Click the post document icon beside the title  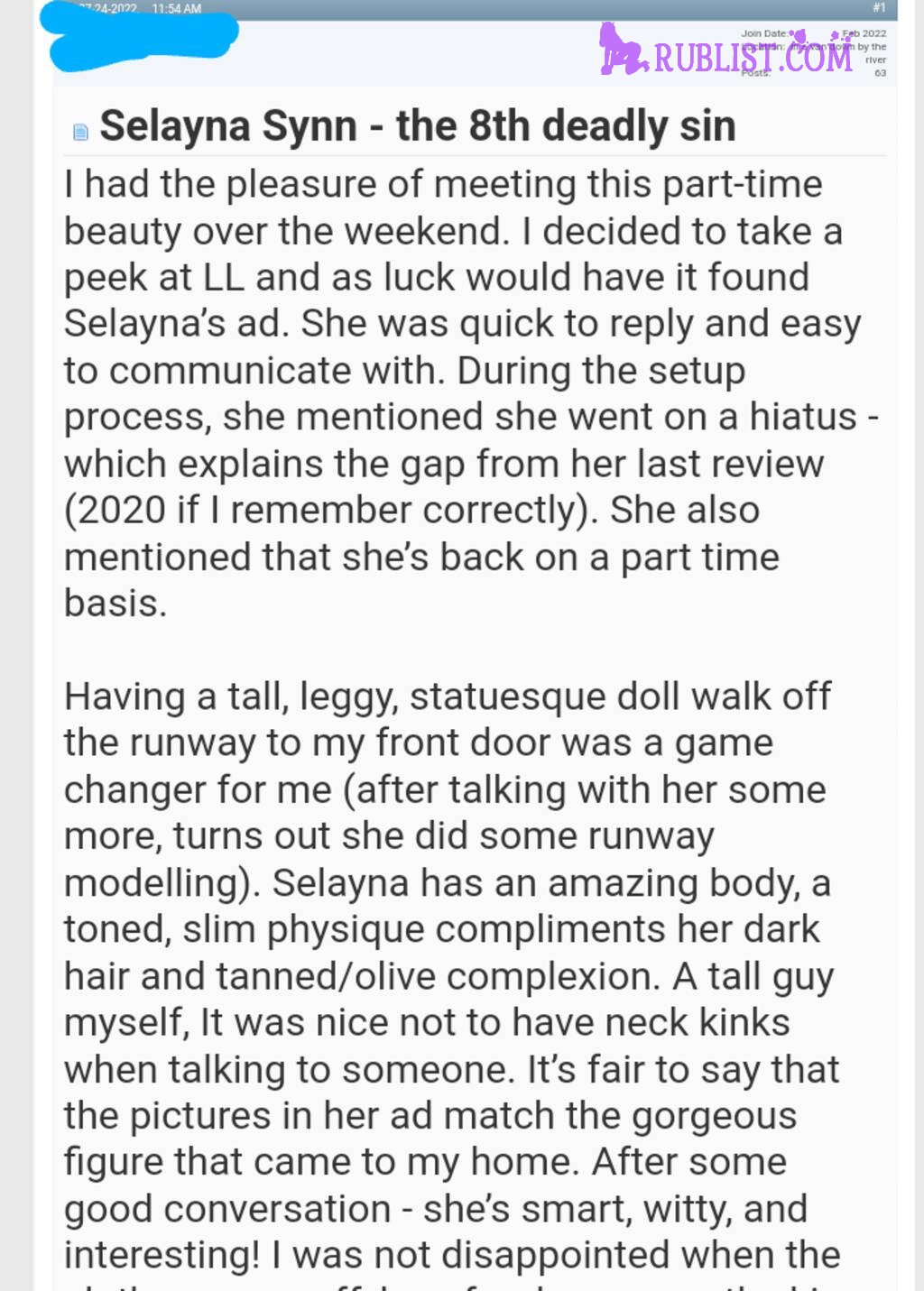point(80,133)
